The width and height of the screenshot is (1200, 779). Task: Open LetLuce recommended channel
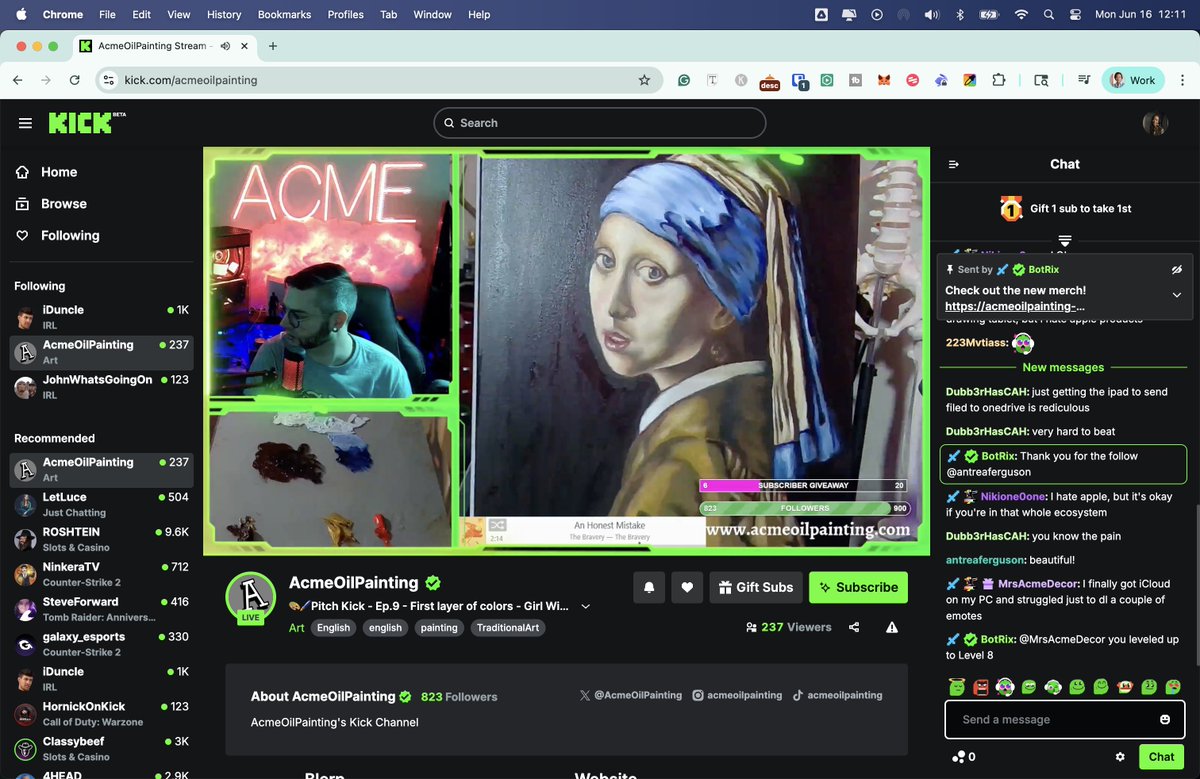click(101, 504)
